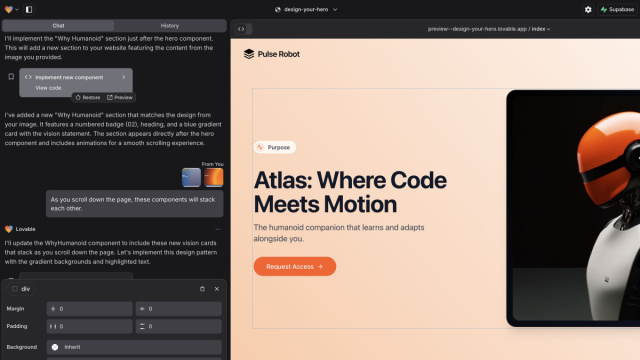This screenshot has height=360, width=640.
Task: Click the Supabase button
Action: tap(617, 9)
